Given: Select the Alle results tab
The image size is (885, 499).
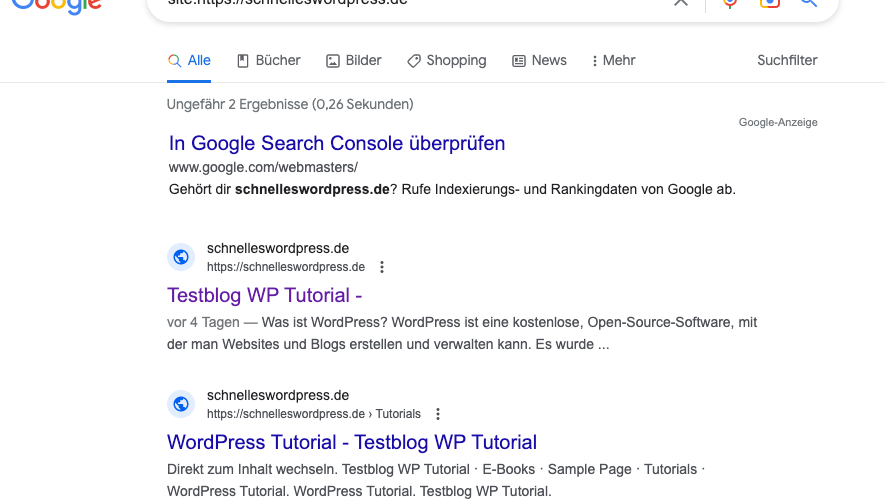Looking at the screenshot, I should tap(189, 60).
